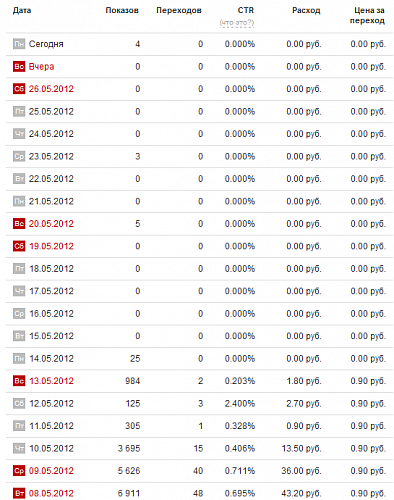Click the red Сб icon for 19.05.2012
The width and height of the screenshot is (394, 500).
click(x=19, y=246)
